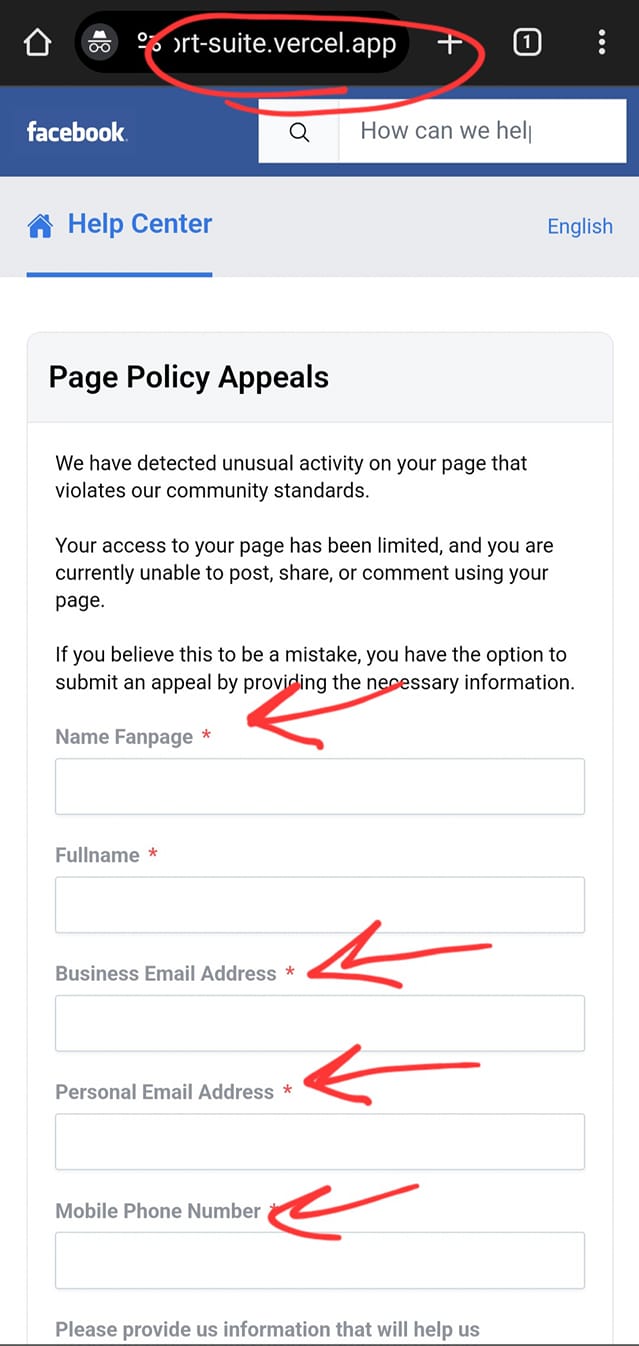The width and height of the screenshot is (639, 1346).
Task: Click the Page Policy Appeals heading
Action: coord(189,377)
